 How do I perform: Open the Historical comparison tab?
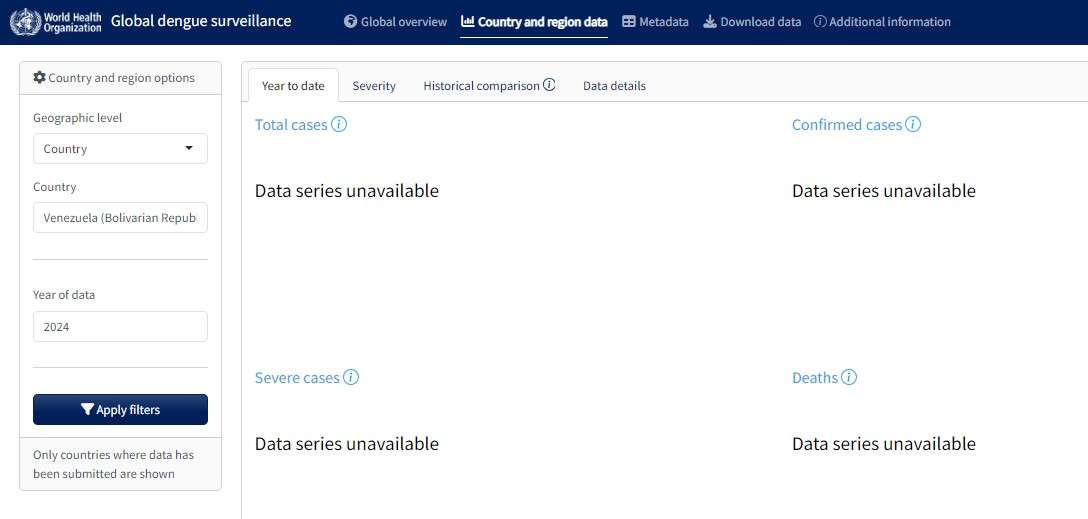click(481, 86)
